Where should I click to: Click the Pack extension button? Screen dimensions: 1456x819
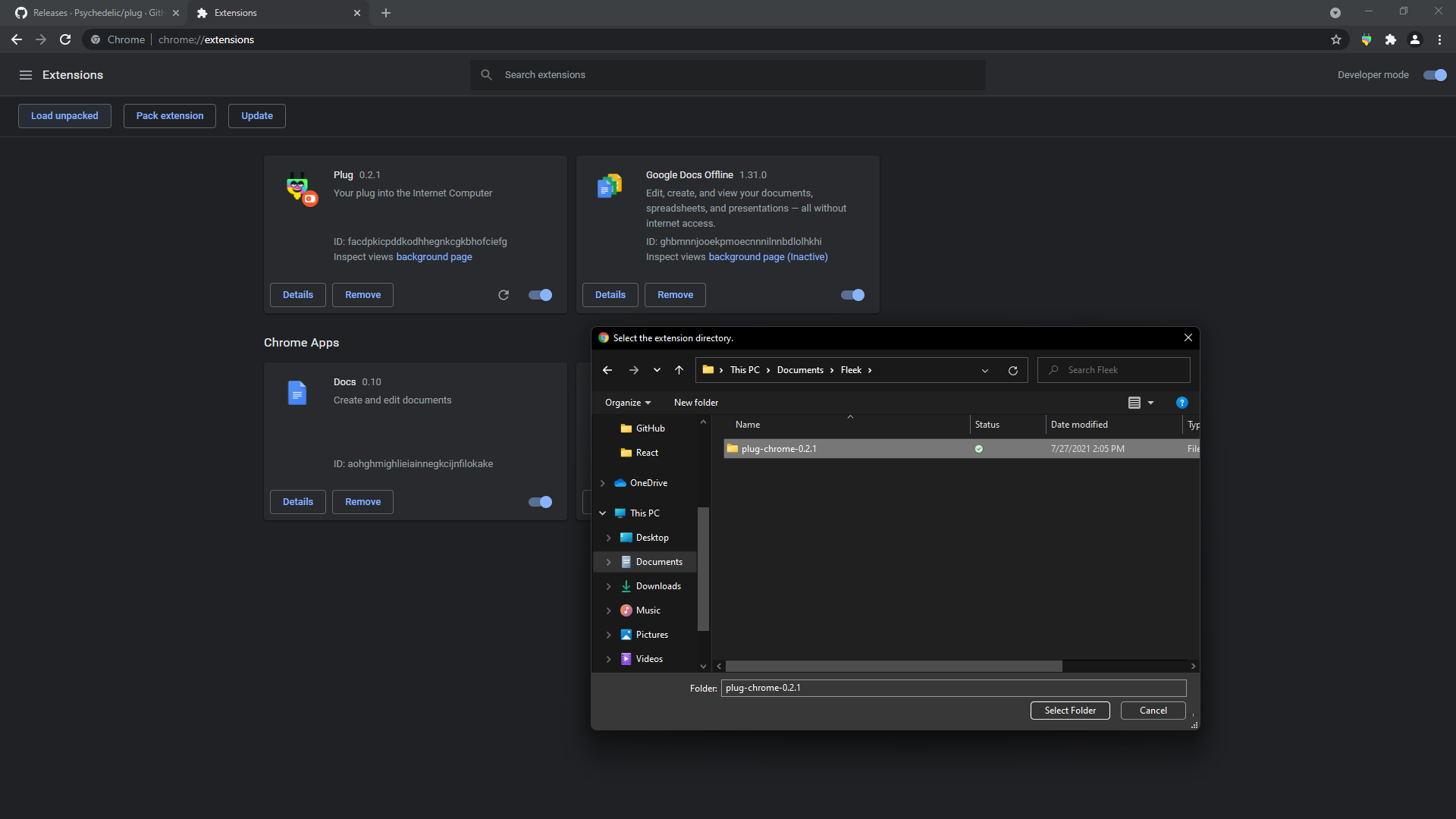click(x=170, y=116)
